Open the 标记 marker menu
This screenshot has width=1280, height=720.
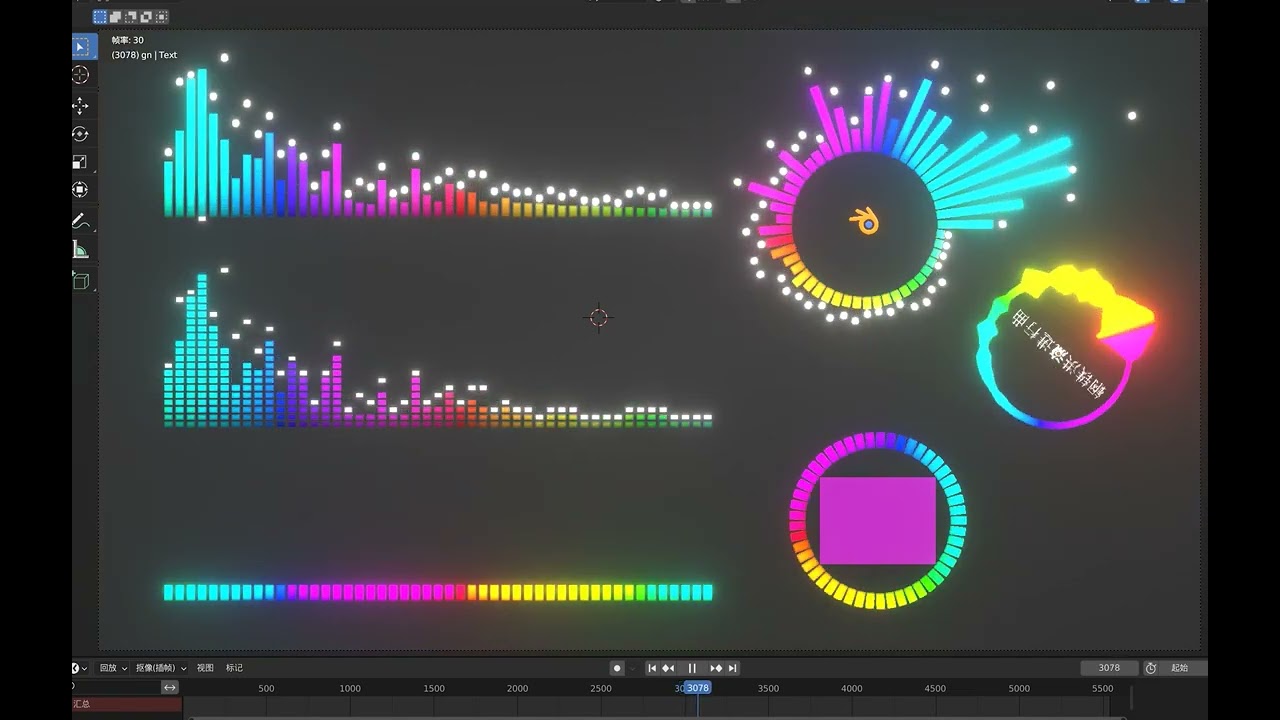coord(234,668)
